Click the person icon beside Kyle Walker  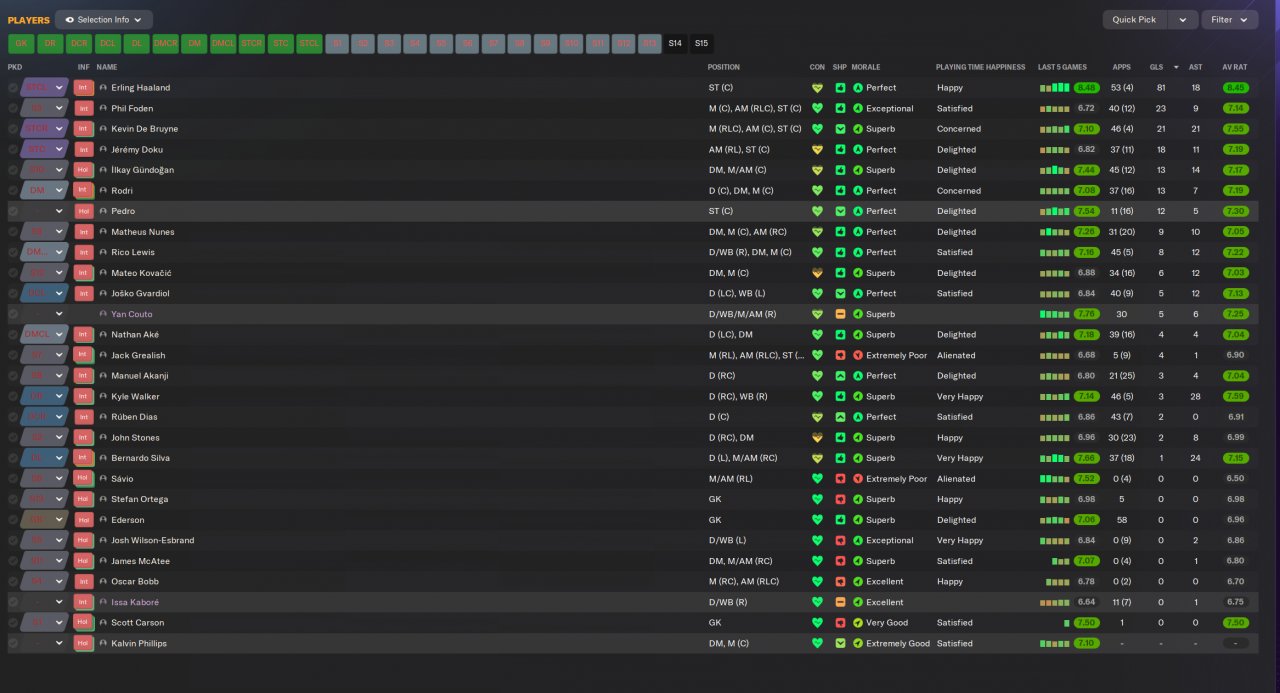(x=103, y=397)
